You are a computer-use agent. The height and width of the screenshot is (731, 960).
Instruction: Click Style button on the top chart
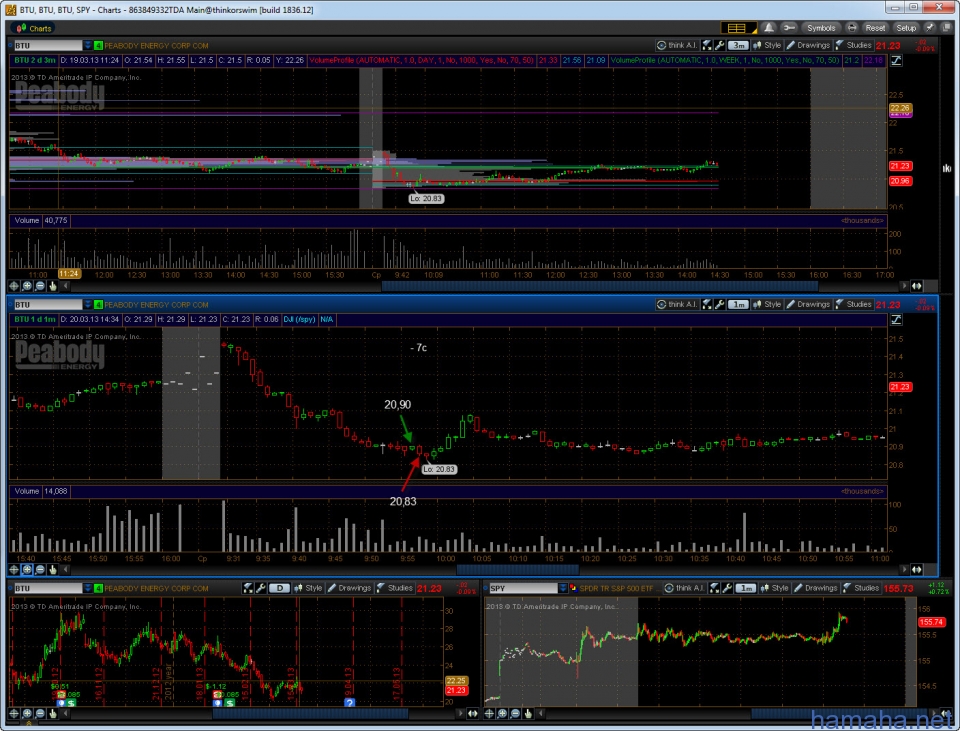coord(767,45)
